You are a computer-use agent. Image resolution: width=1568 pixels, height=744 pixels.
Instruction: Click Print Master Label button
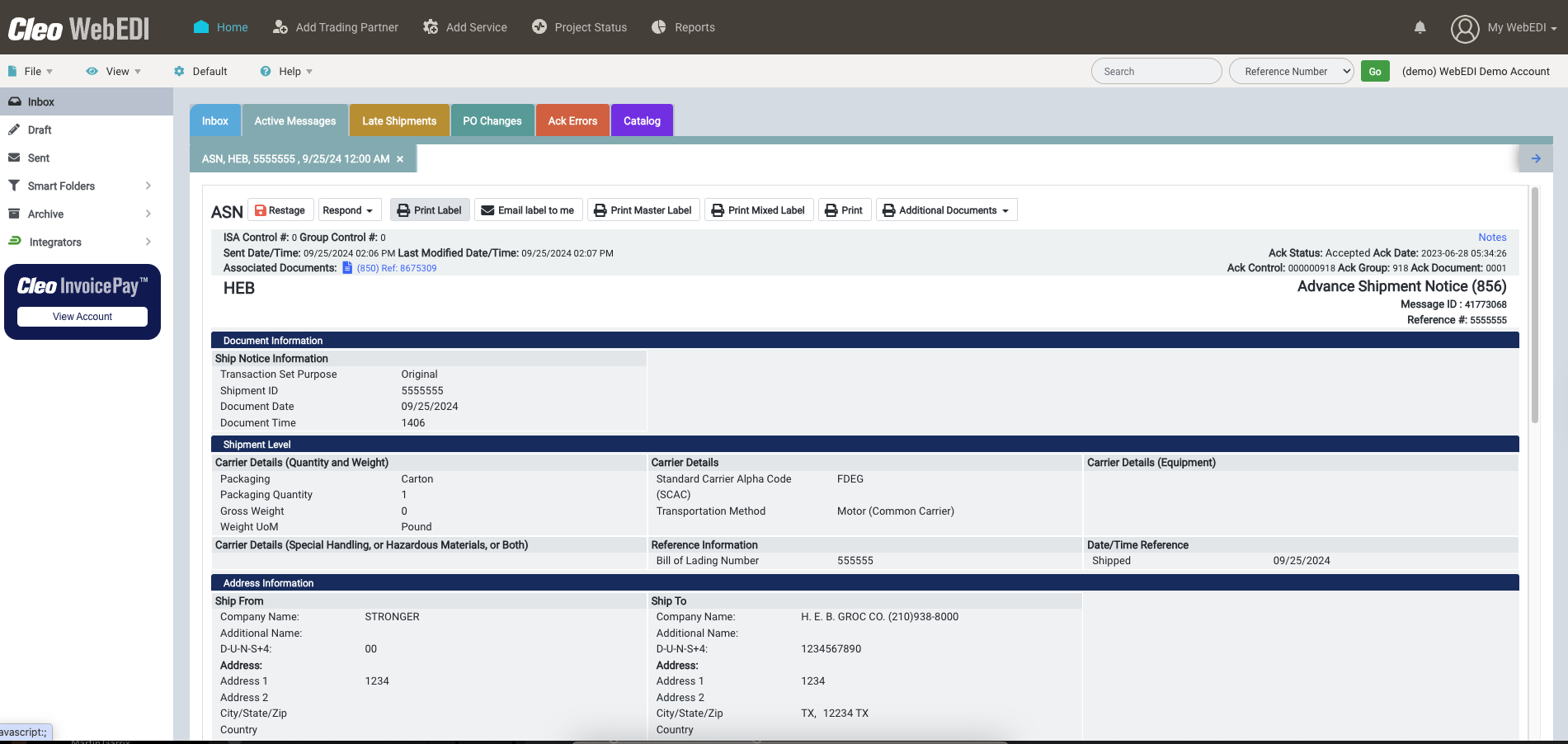pyautogui.click(x=643, y=210)
